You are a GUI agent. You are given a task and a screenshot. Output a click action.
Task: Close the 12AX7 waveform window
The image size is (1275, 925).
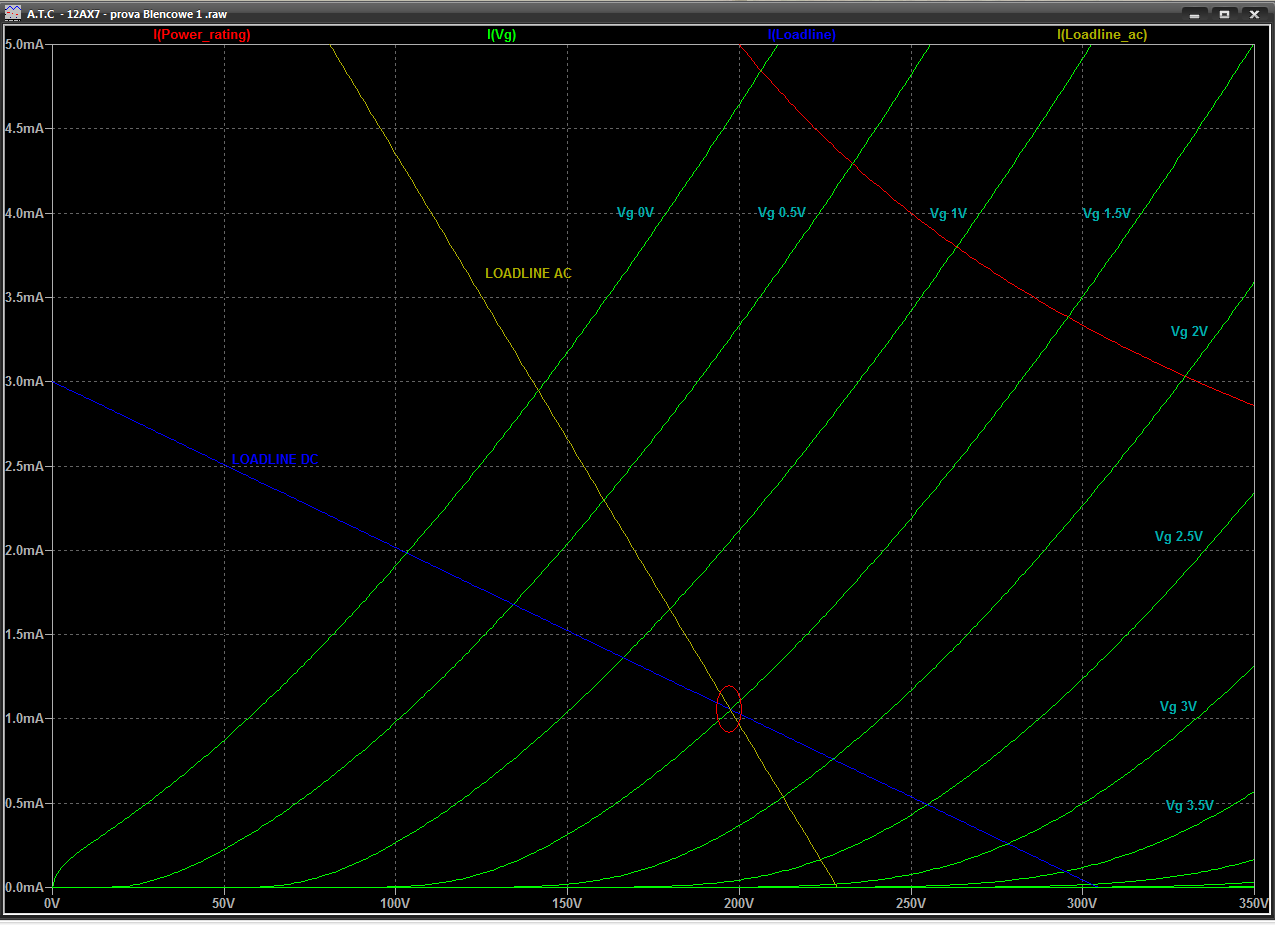click(x=1253, y=14)
